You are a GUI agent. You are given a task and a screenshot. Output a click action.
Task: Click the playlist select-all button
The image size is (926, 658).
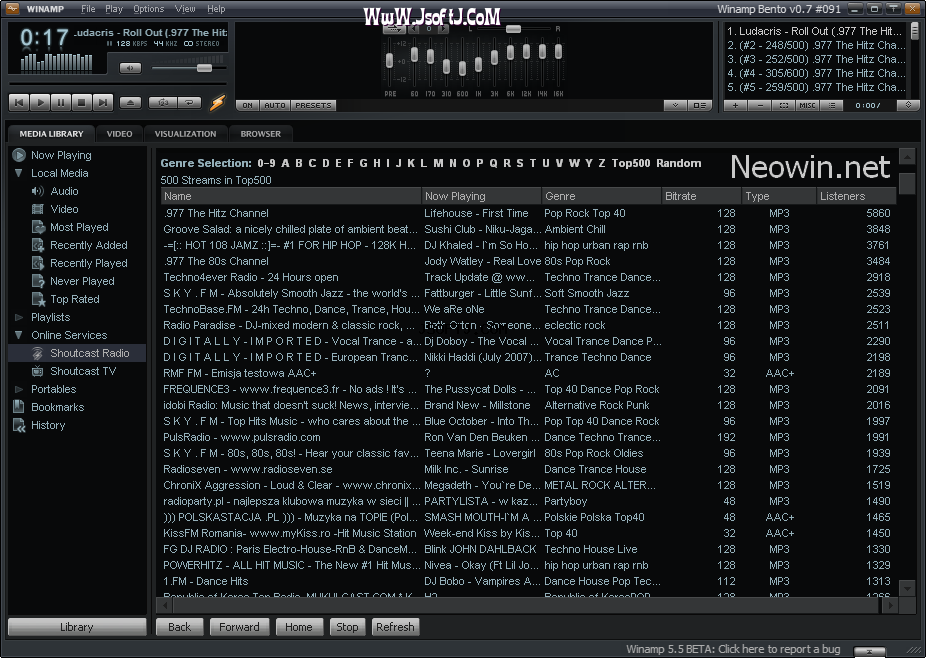784,105
